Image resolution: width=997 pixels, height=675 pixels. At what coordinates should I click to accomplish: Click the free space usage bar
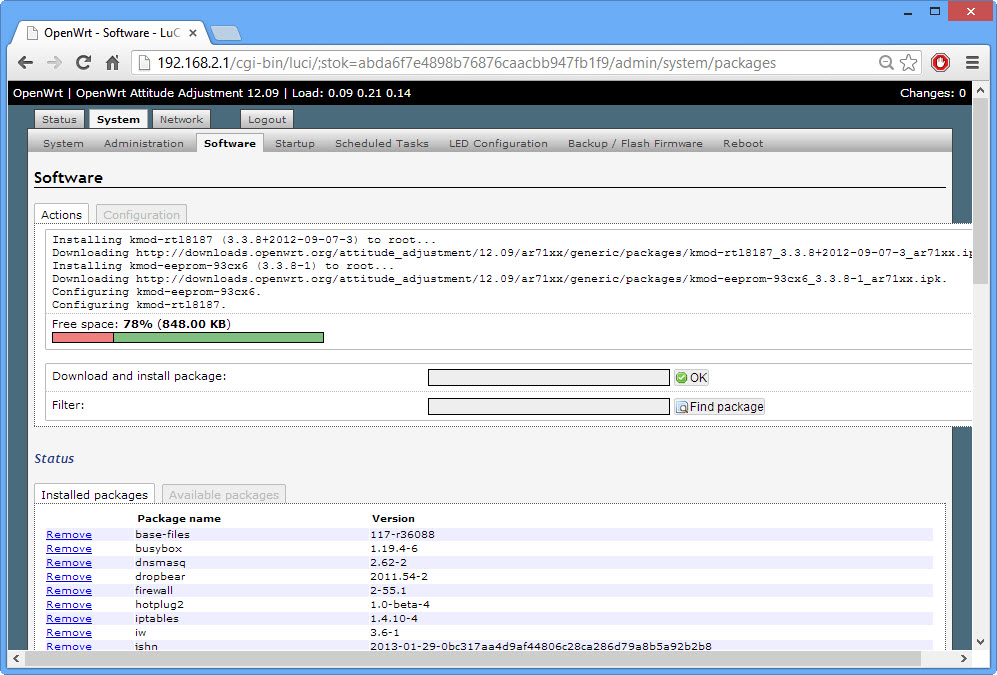[188, 338]
